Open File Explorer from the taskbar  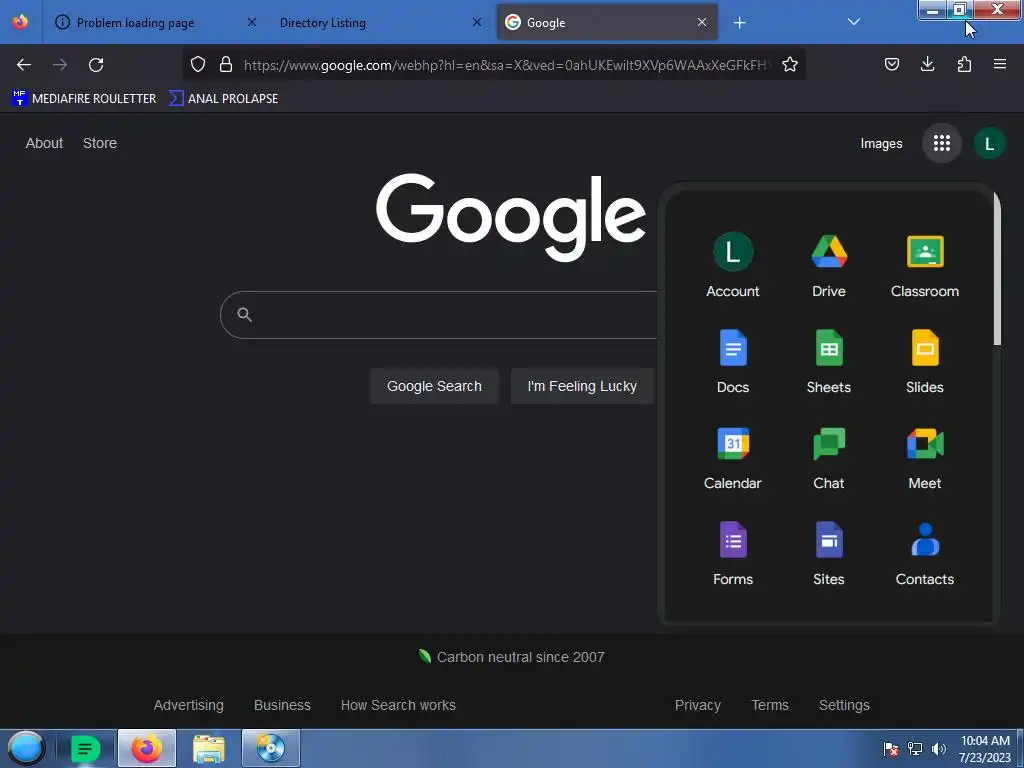pyautogui.click(x=209, y=748)
